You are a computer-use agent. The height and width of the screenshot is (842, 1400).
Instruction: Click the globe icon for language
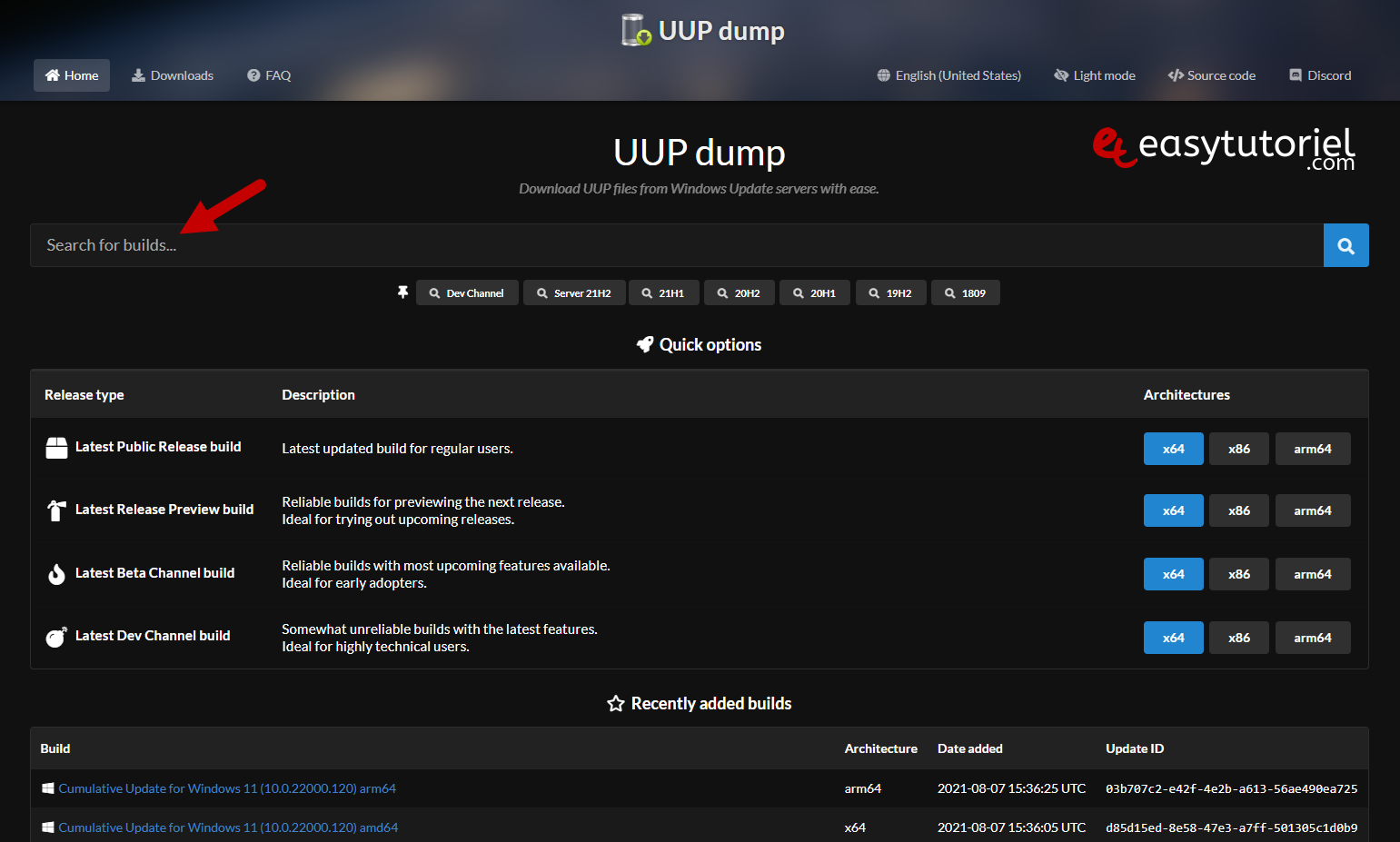tap(884, 75)
